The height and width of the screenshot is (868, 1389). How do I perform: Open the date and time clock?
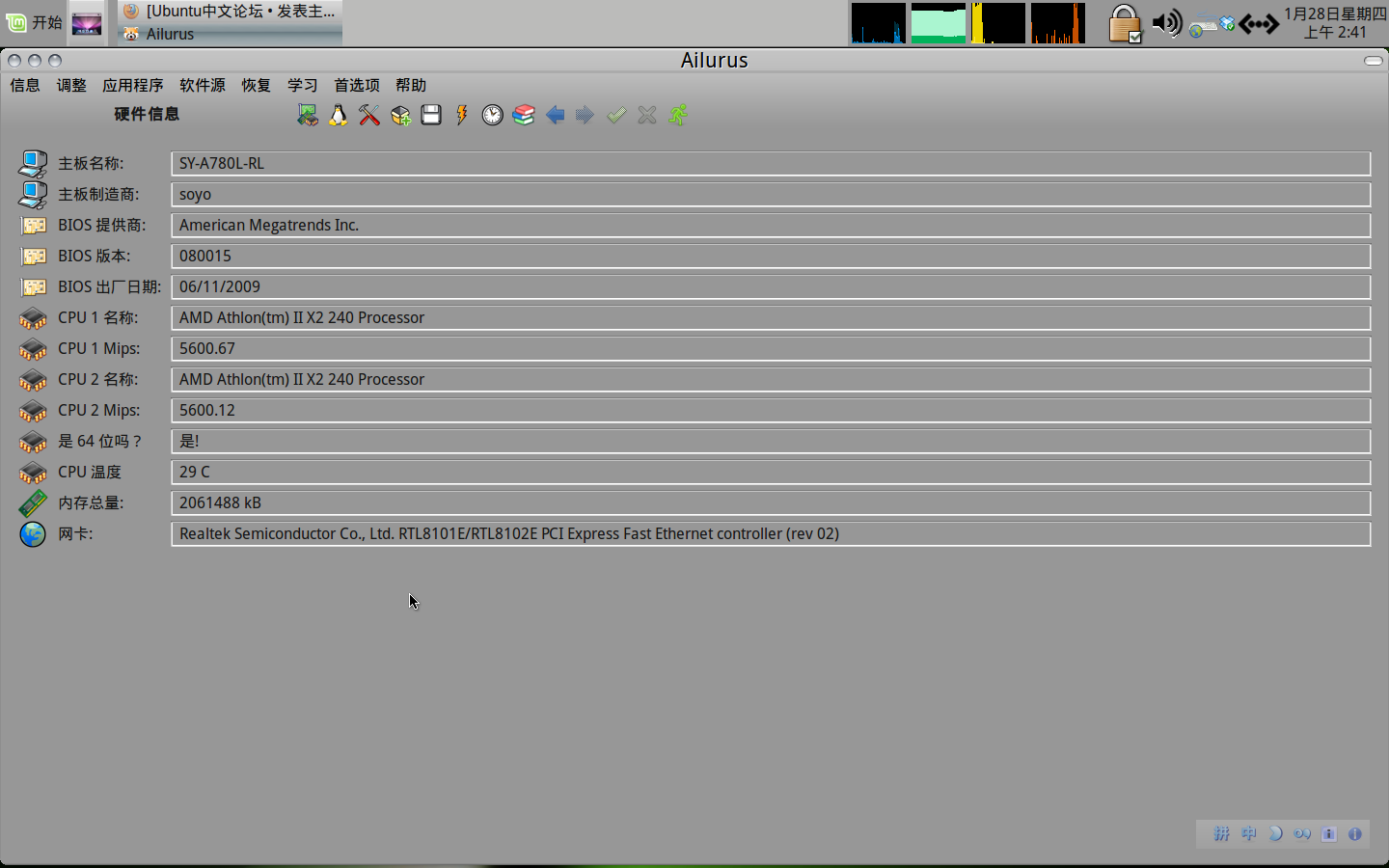point(1335,23)
